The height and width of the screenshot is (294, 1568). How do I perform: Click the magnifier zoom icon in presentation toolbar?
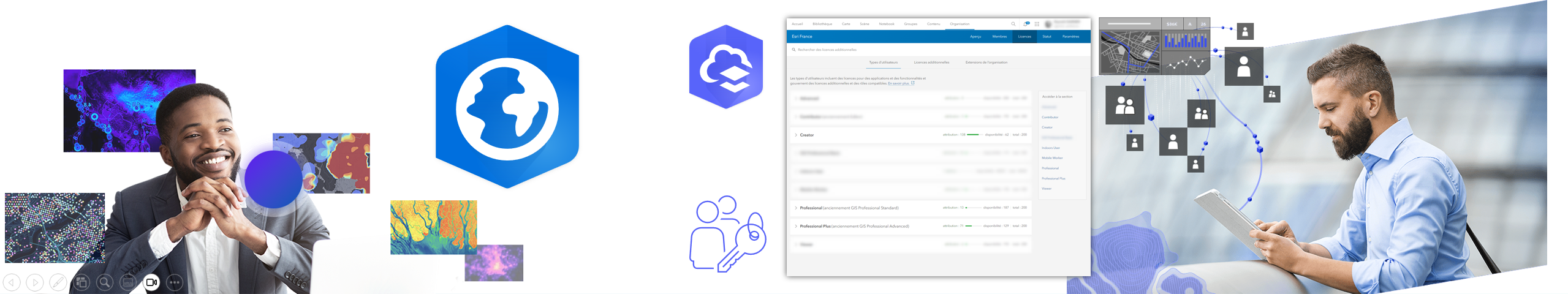(105, 282)
